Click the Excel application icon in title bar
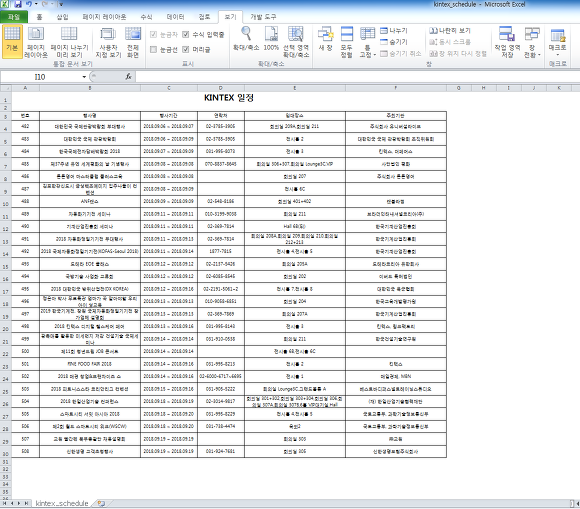The width and height of the screenshot is (580, 509). 5,4
